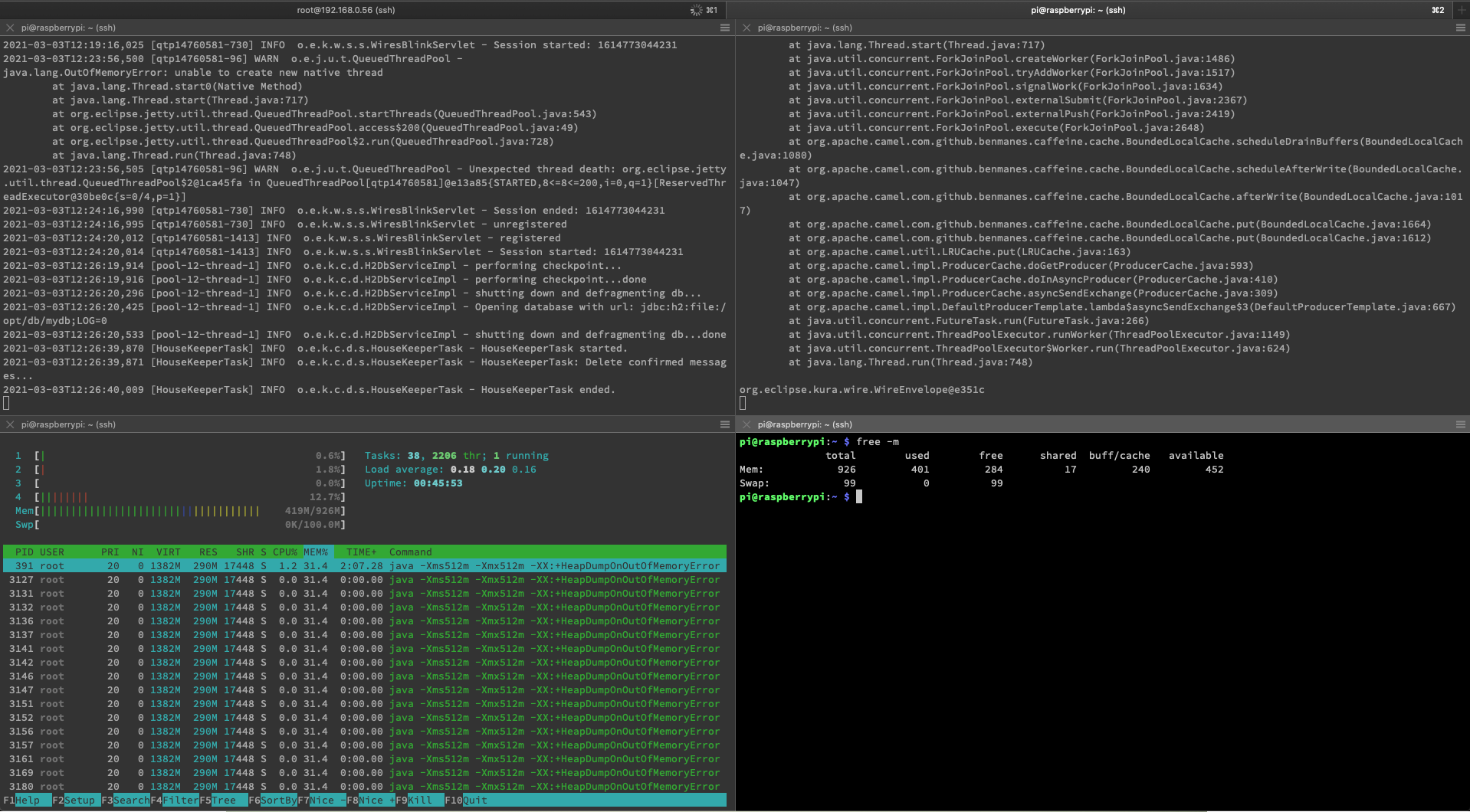This screenshot has height=812, width=1470.
Task: Open the sort field selector via F6 SortBy
Action: coord(273,800)
